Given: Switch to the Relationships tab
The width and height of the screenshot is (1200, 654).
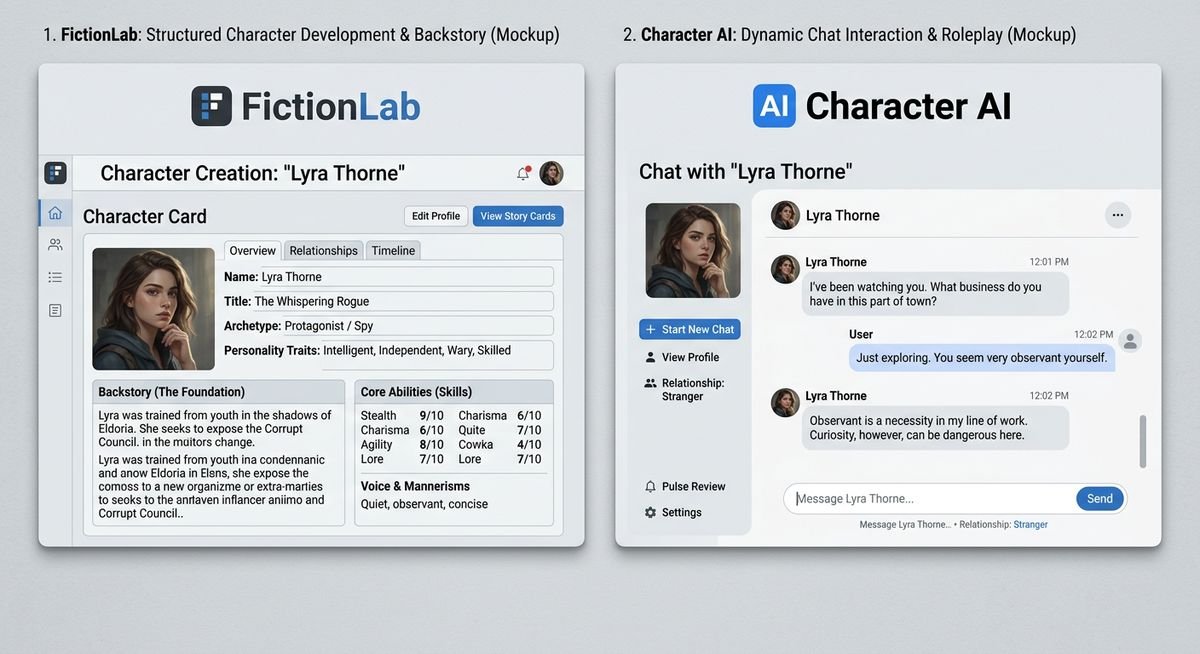Looking at the screenshot, I should click(323, 250).
